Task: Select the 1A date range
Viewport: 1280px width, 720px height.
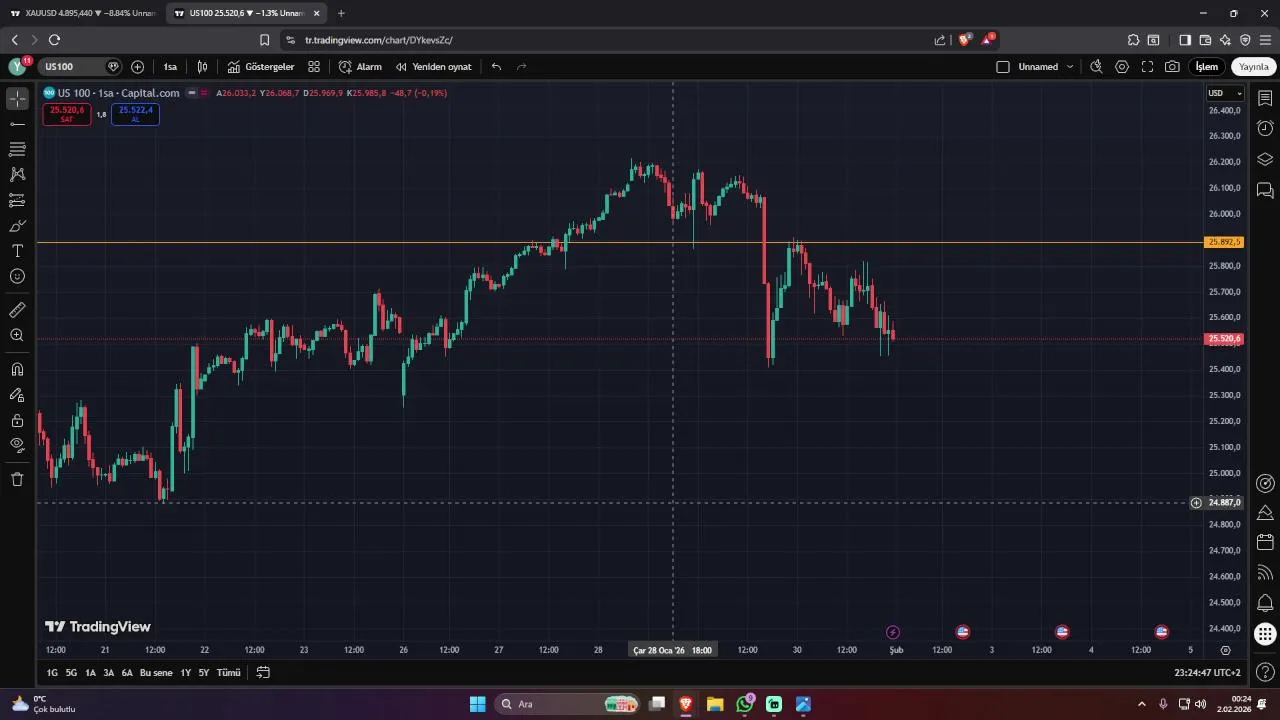Action: click(x=90, y=673)
